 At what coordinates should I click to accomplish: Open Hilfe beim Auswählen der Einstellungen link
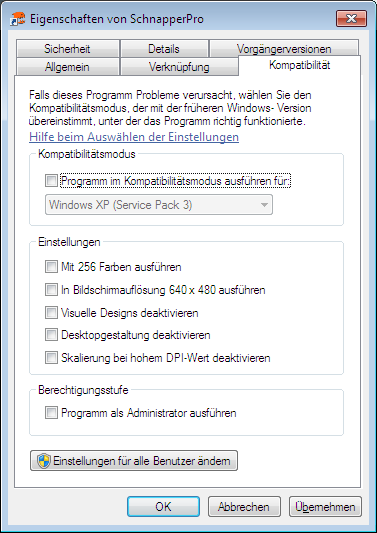pyautogui.click(x=134, y=137)
